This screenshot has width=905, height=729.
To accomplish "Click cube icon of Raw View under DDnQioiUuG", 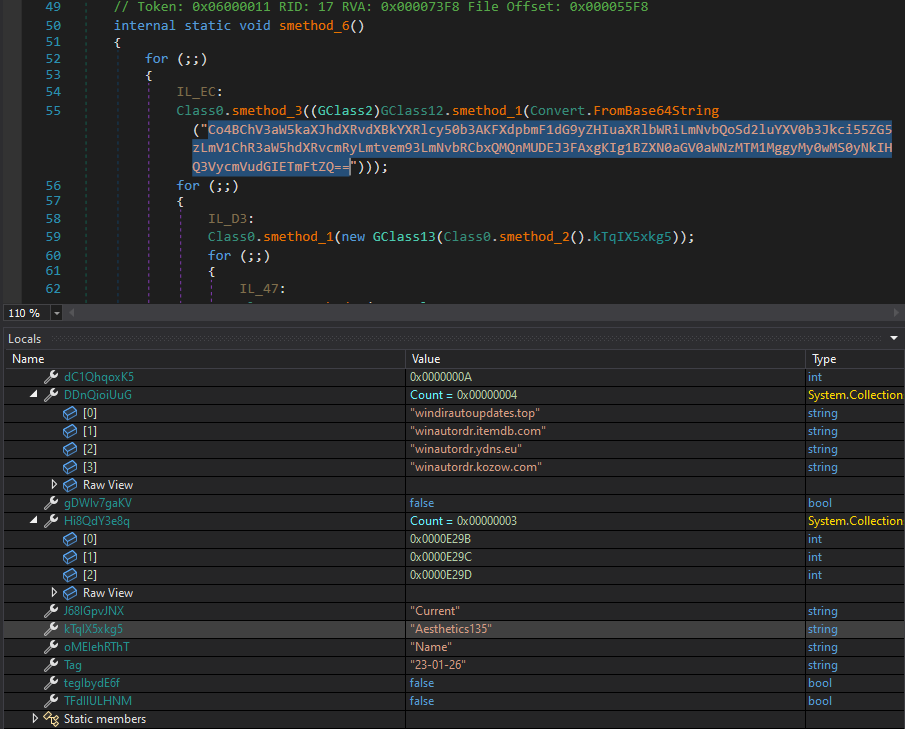I will 70,484.
